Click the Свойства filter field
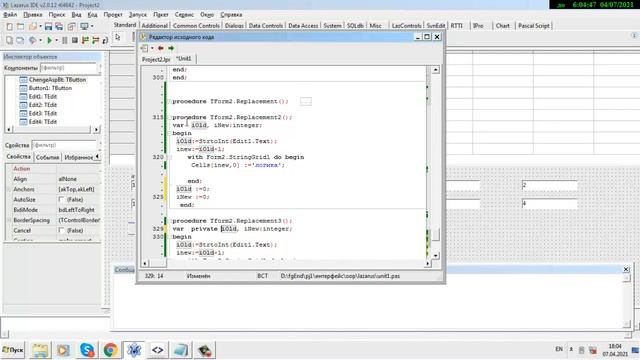Viewport: 640px width, 360px height. (x=64, y=145)
